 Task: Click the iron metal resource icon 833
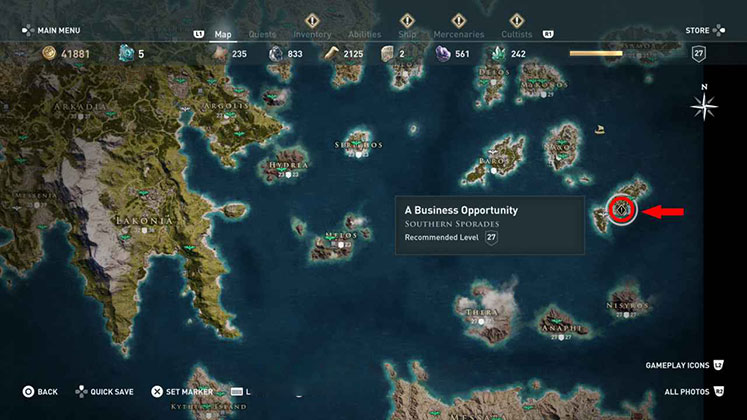[276, 54]
